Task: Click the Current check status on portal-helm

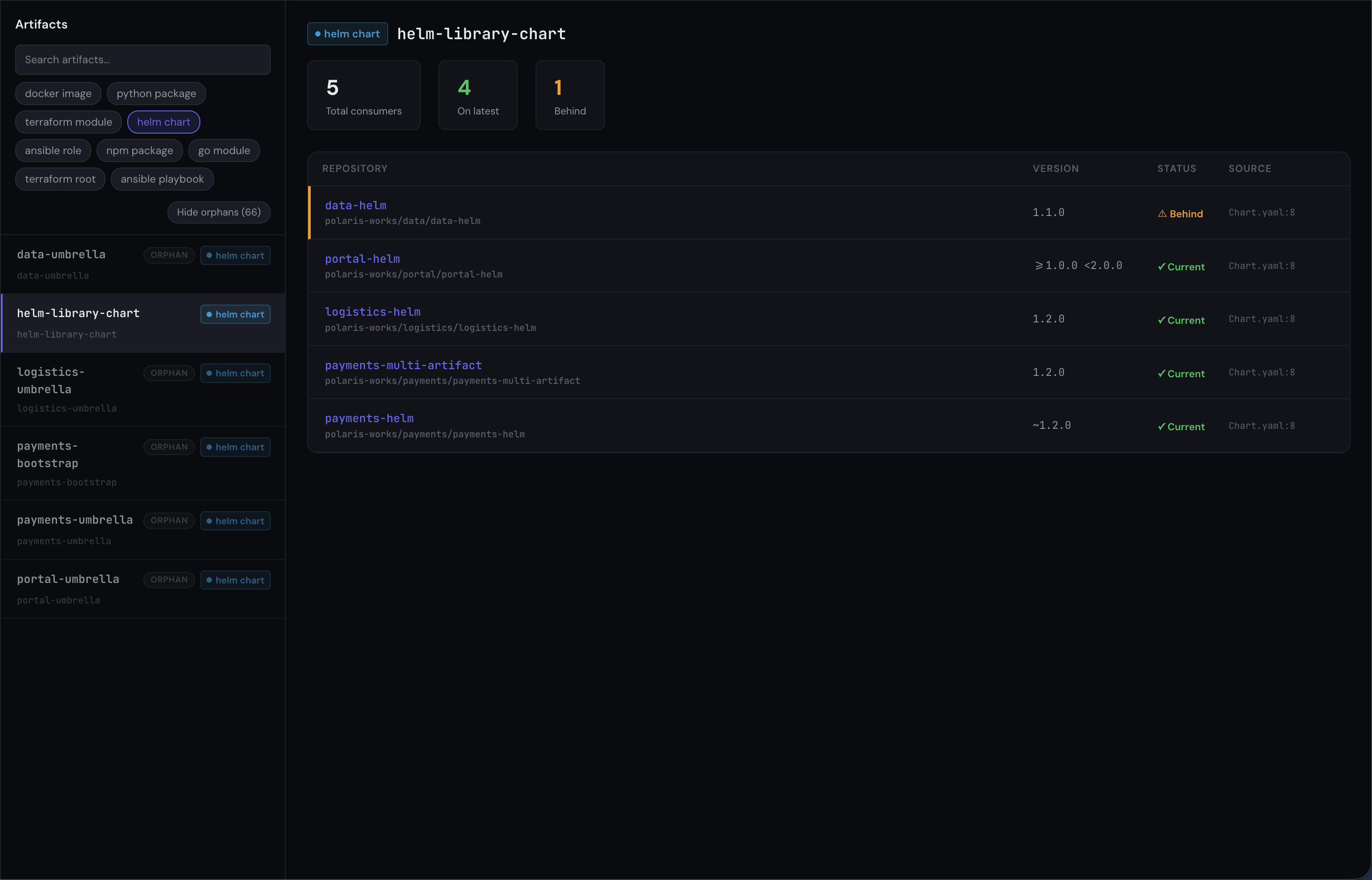Action: coord(1181,267)
